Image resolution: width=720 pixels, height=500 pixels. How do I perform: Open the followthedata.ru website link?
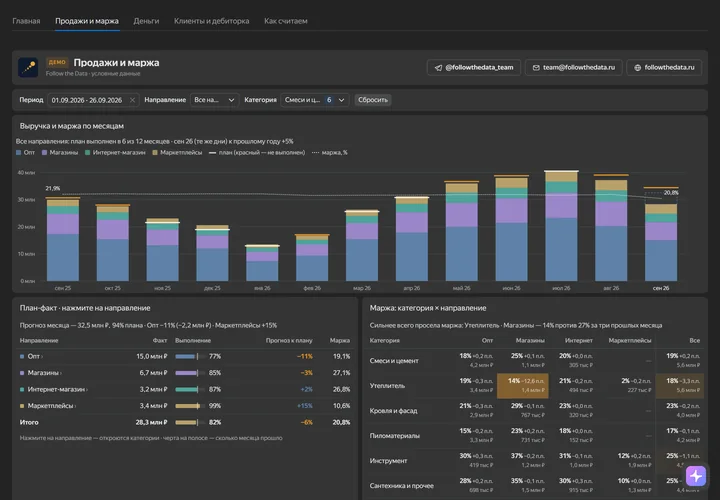(x=664, y=67)
